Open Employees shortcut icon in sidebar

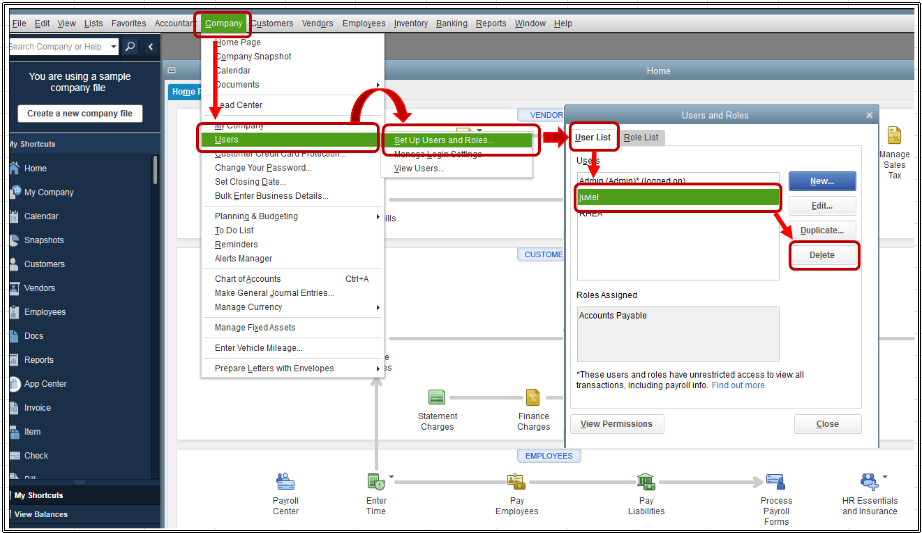[14, 312]
